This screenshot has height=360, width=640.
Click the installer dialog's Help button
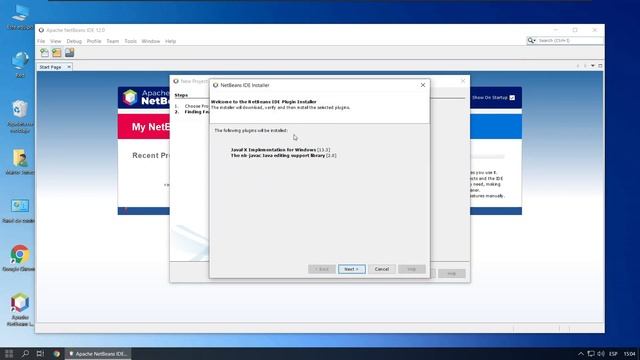411,269
